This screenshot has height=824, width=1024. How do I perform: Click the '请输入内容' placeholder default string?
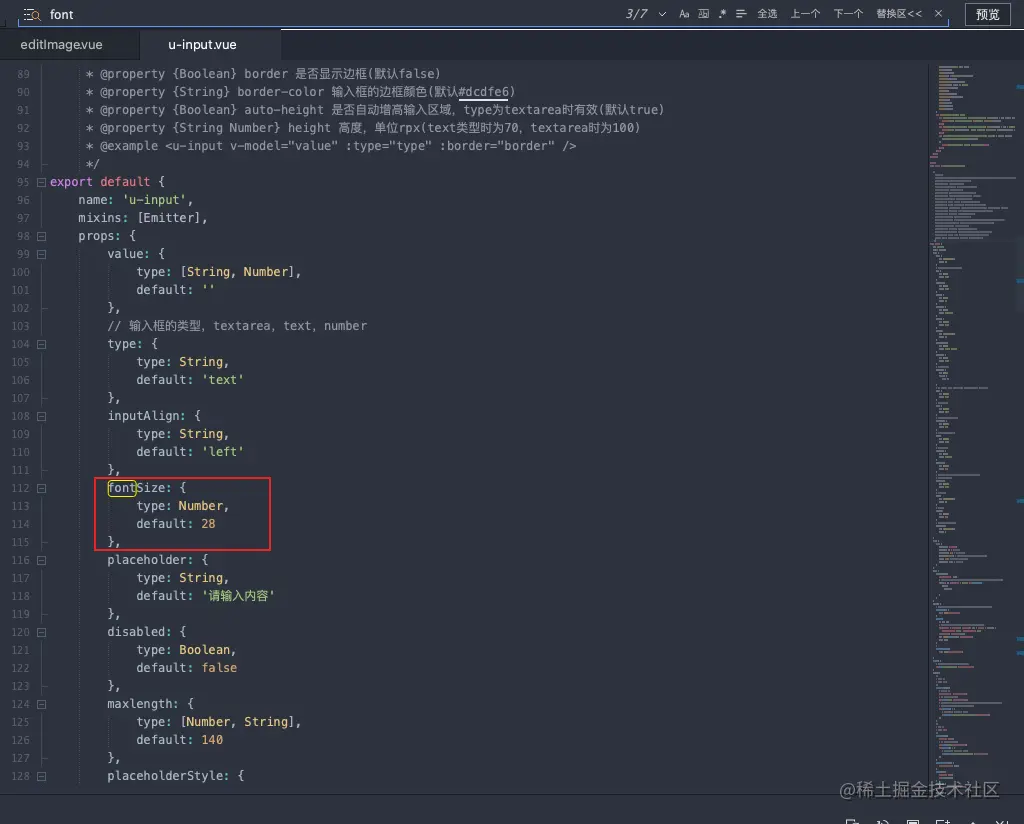tap(238, 596)
